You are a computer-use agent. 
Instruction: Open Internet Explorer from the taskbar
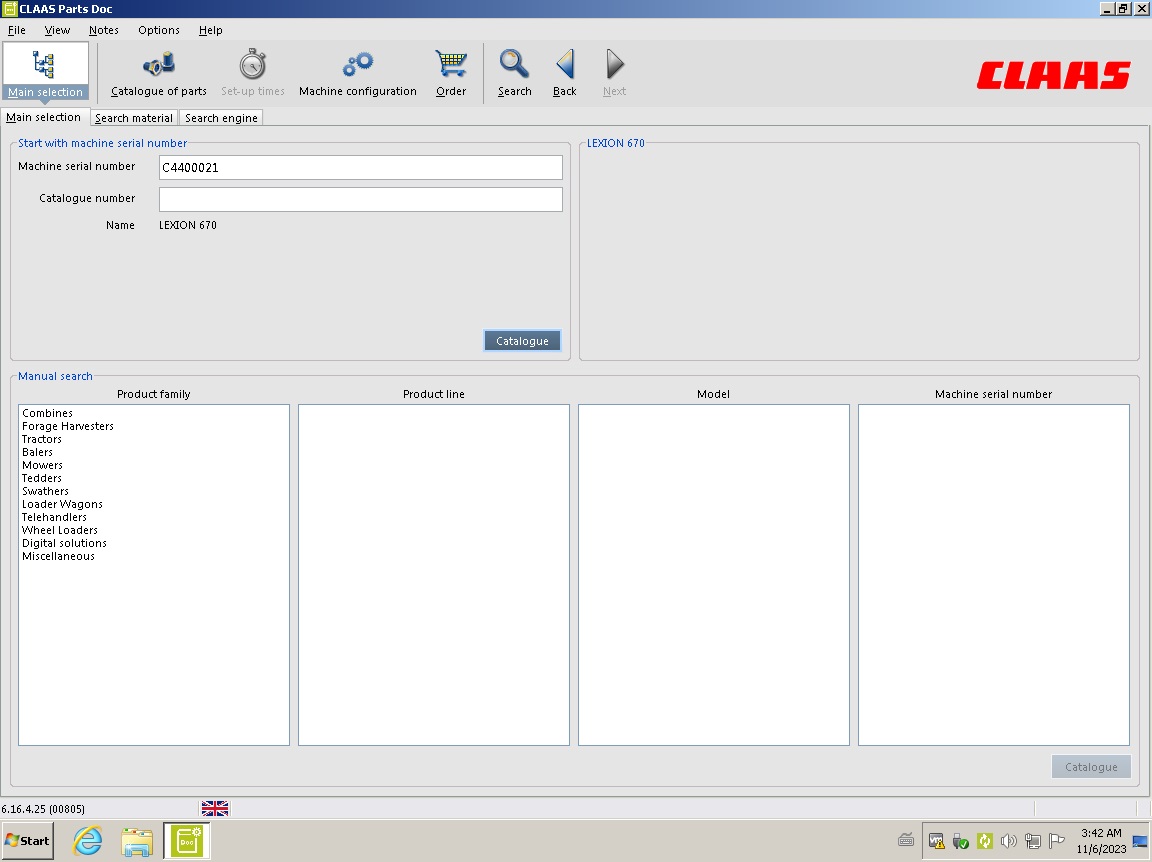point(87,841)
